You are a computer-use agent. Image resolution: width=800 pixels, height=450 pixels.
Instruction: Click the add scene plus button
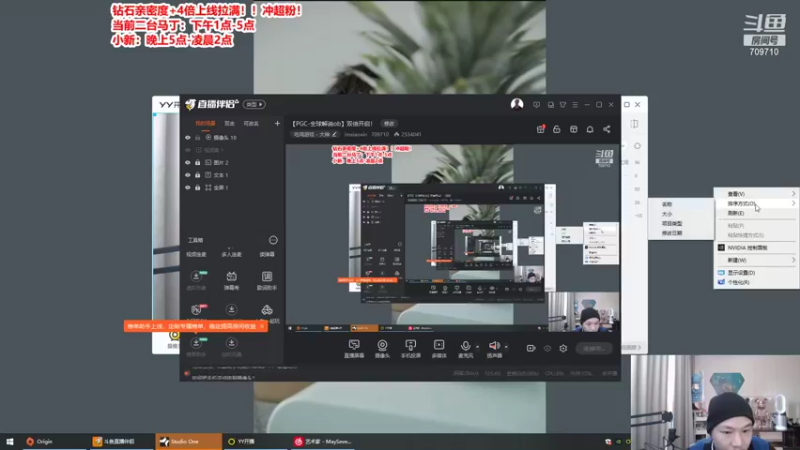(277, 123)
